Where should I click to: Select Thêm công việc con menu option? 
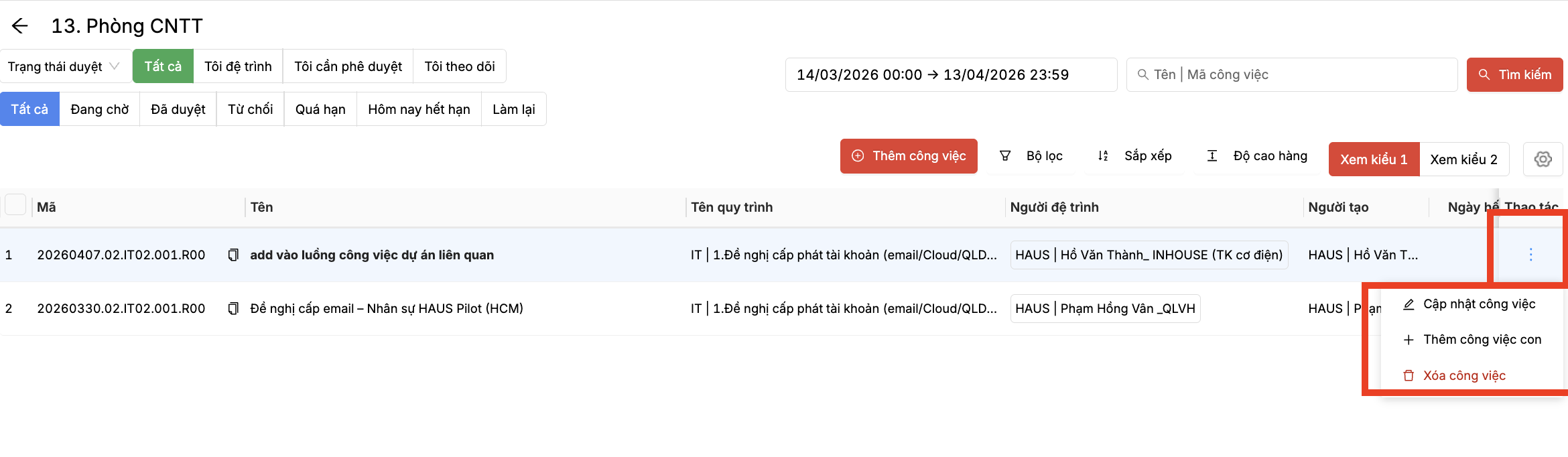[1482, 340]
